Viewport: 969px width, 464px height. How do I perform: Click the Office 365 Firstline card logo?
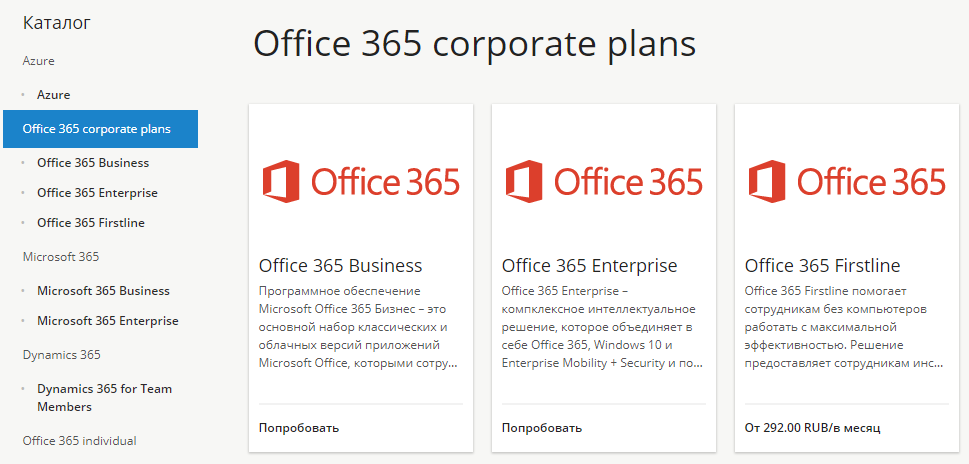tap(846, 181)
